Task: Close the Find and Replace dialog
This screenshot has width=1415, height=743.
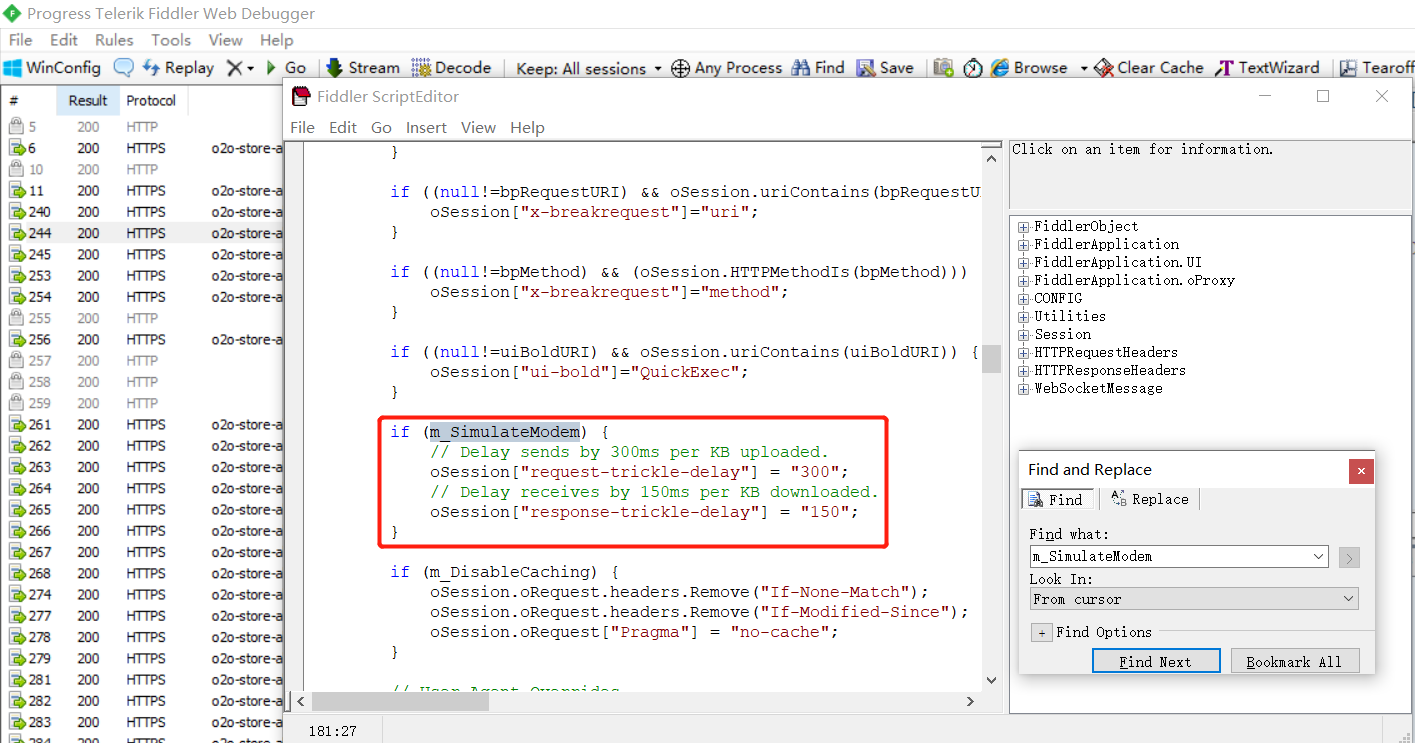Action: pyautogui.click(x=1360, y=471)
